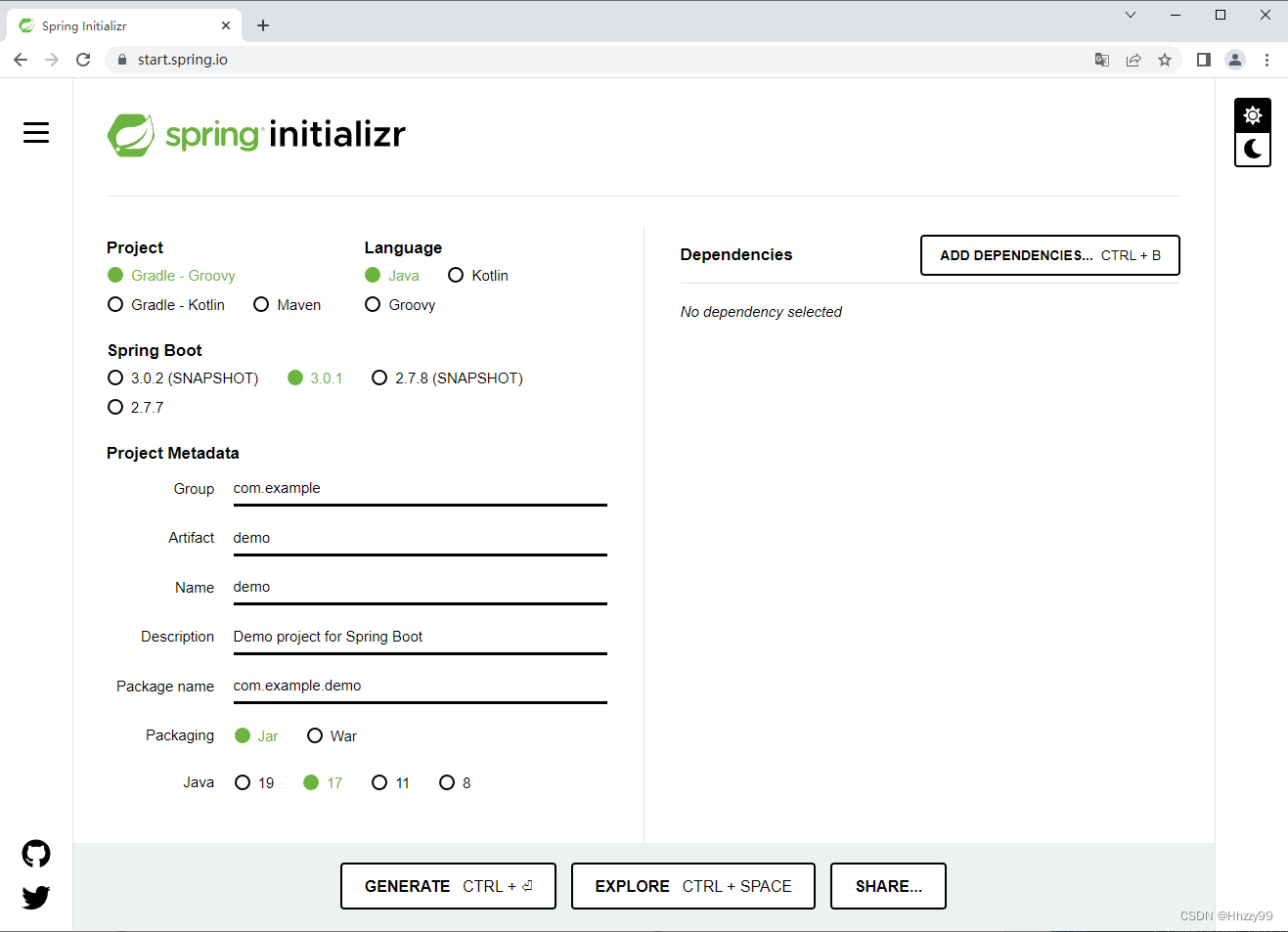1288x932 pixels.
Task: Open the GitHub link icon
Action: (x=36, y=854)
